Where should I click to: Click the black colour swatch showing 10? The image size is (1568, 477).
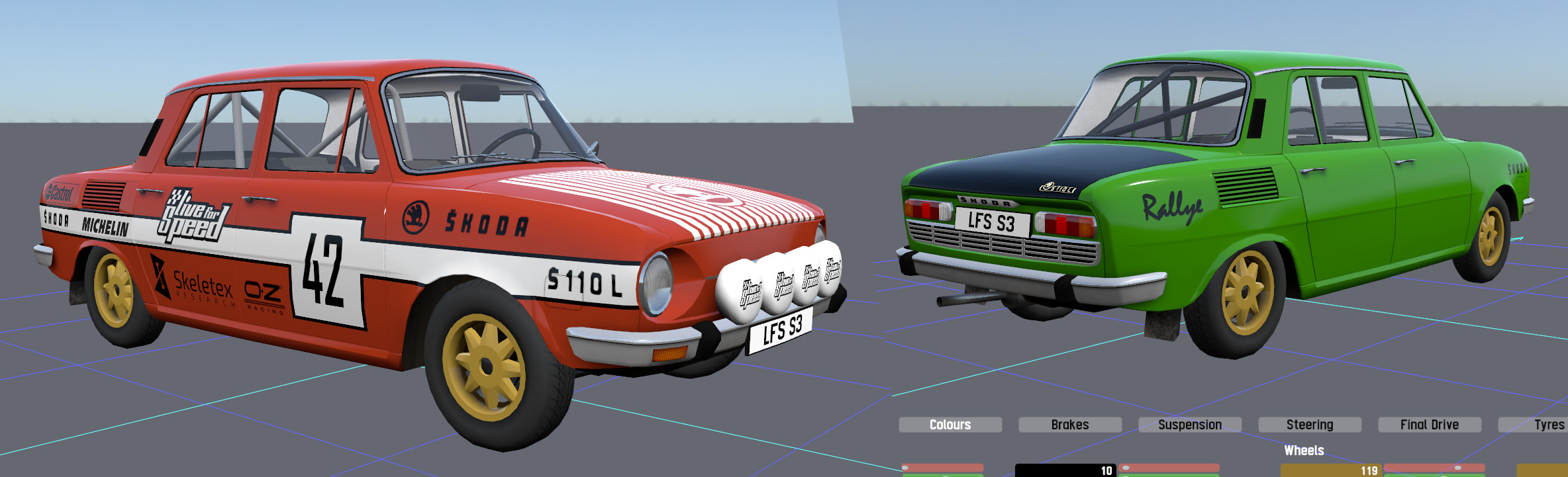[1065, 470]
